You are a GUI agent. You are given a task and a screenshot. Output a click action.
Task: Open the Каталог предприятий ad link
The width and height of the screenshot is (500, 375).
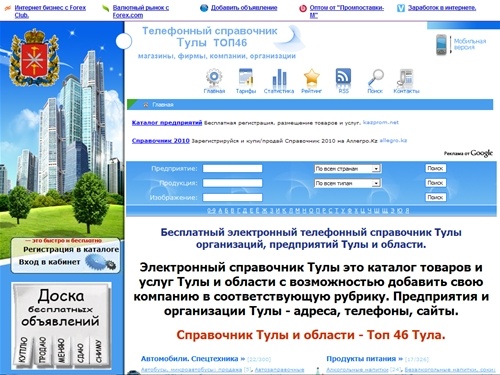pos(167,123)
